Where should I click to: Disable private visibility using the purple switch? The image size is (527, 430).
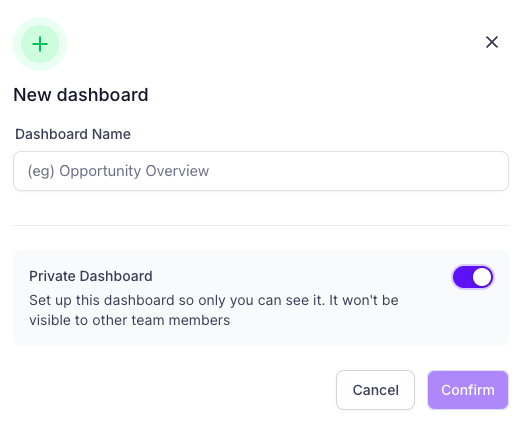tap(473, 277)
